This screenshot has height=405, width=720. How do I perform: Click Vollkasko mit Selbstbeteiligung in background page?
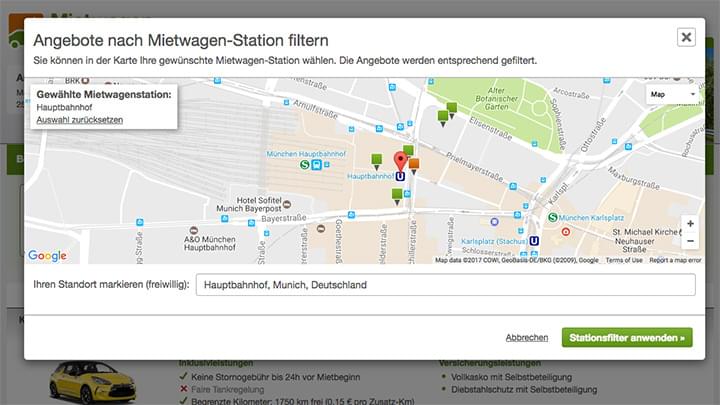(x=511, y=377)
